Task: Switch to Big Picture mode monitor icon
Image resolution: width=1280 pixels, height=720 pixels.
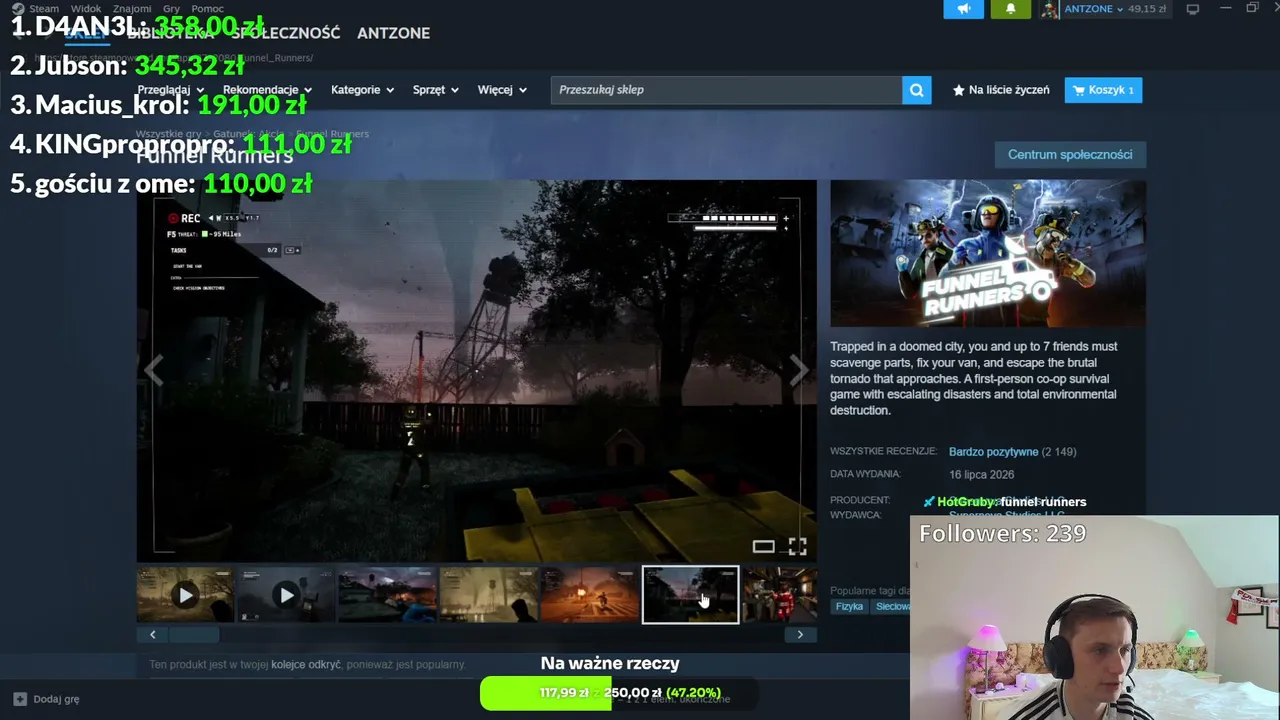Action: coord(1192,9)
